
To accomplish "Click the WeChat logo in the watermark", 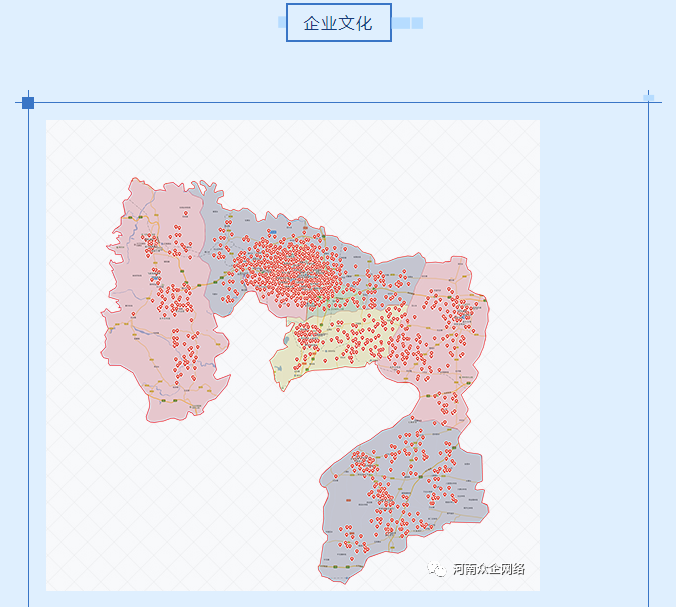I will 438,569.
